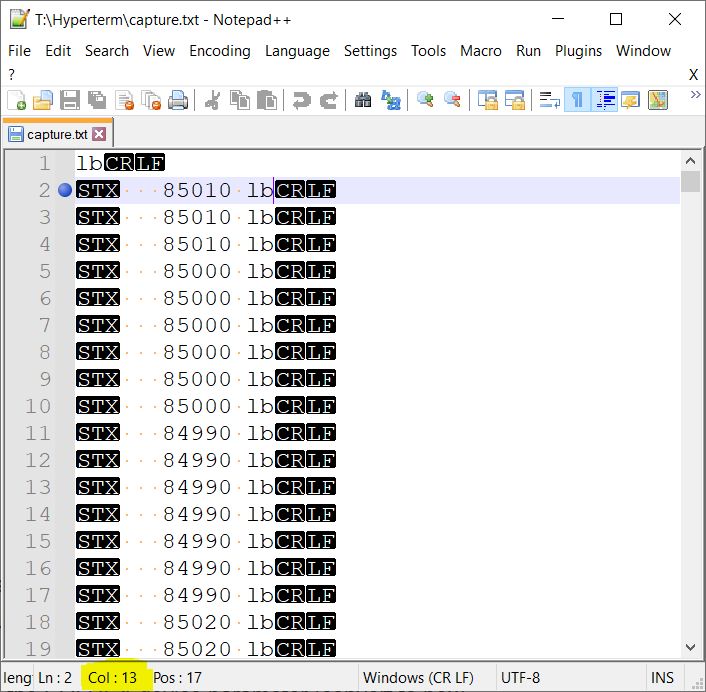The image size is (706, 692).
Task: Zoom out with magnifier minus icon
Action: pos(452,100)
